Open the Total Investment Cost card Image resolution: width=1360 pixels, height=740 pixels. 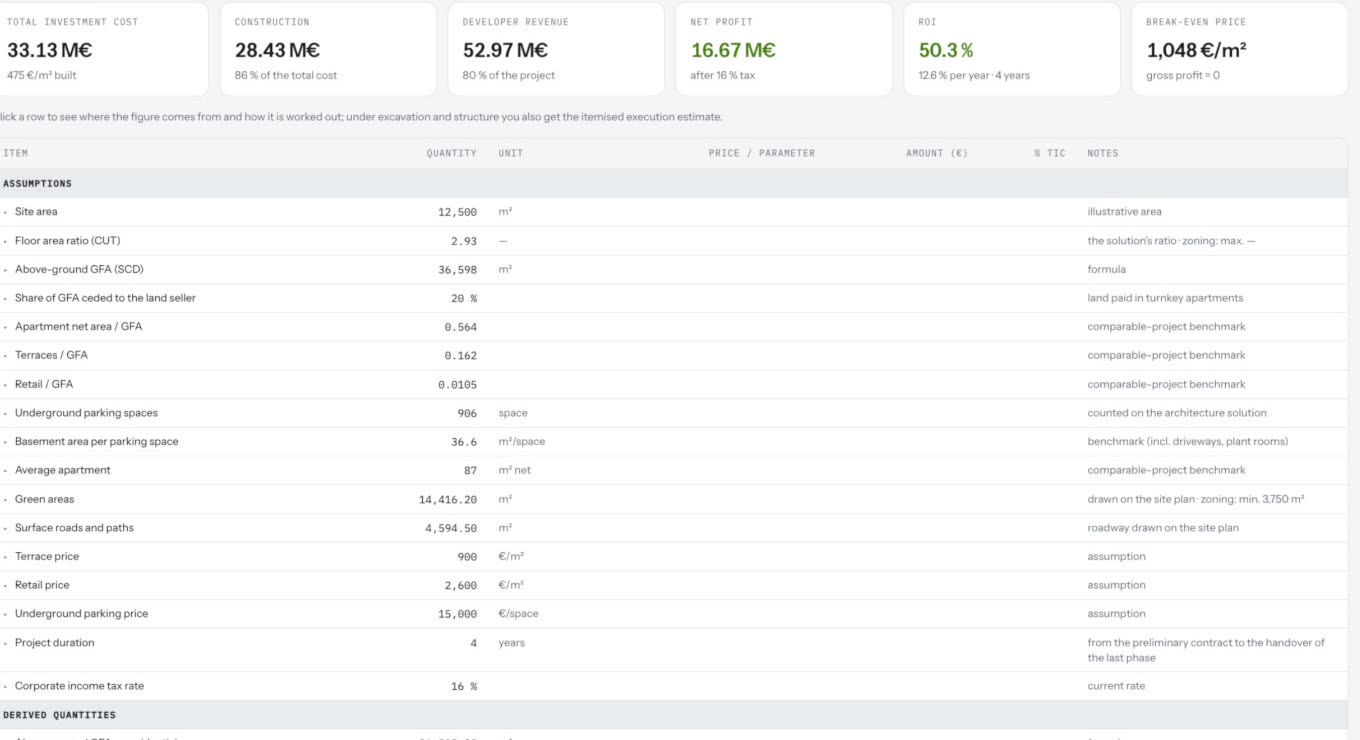[102, 49]
